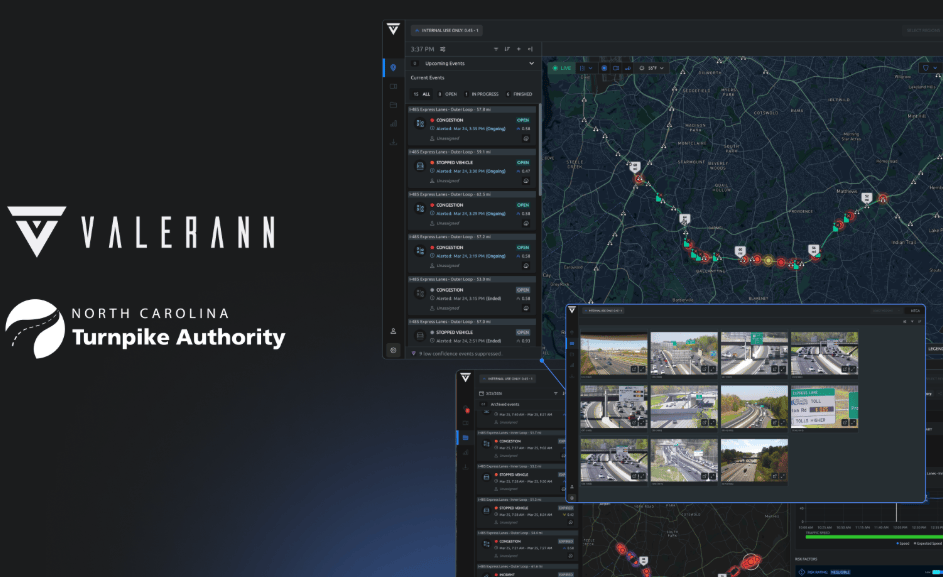This screenshot has height=577, width=943.
Task: Open the user profile icon in sidebar
Action: click(393, 331)
